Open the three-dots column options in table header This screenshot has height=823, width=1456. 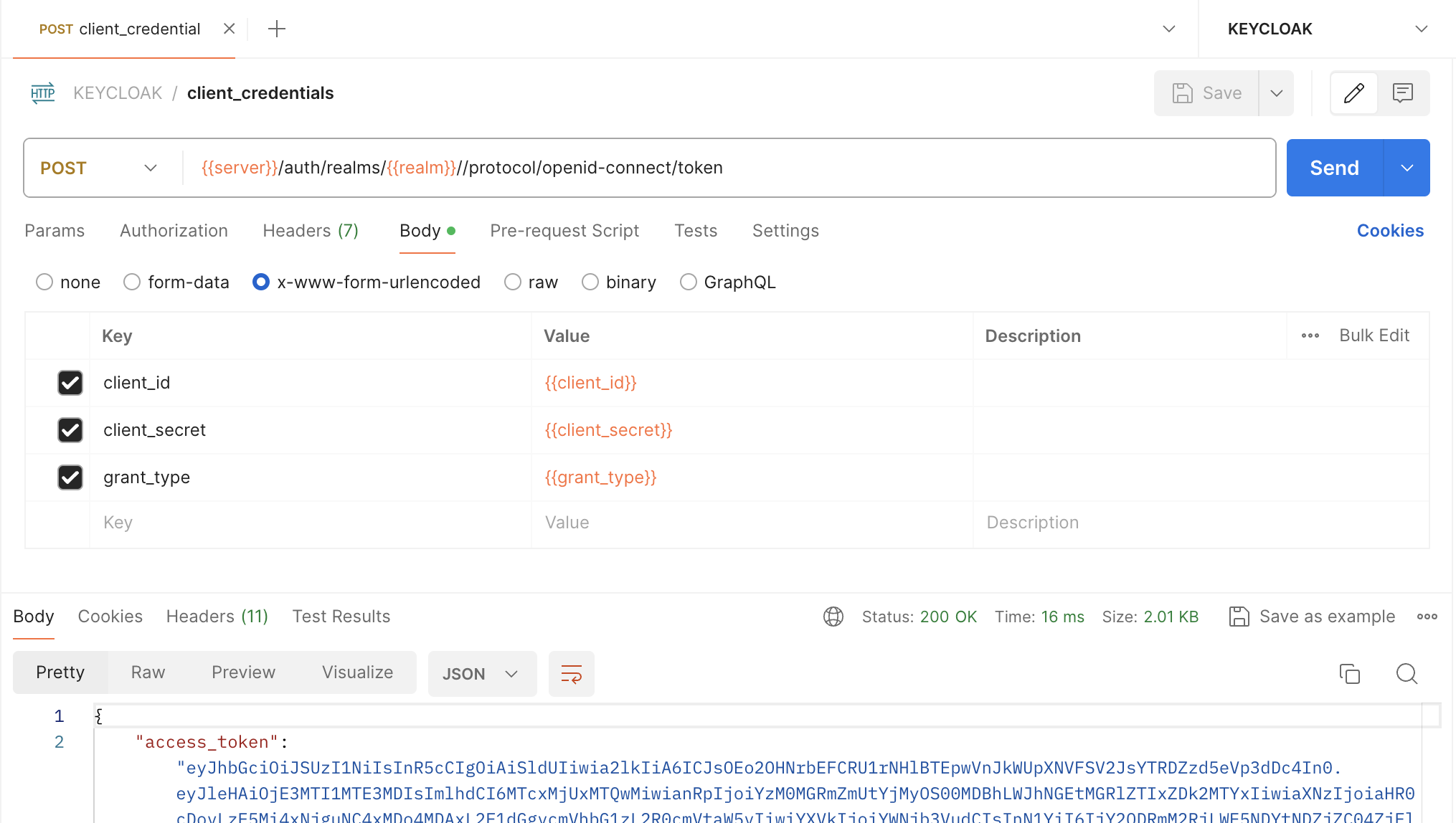1310,336
